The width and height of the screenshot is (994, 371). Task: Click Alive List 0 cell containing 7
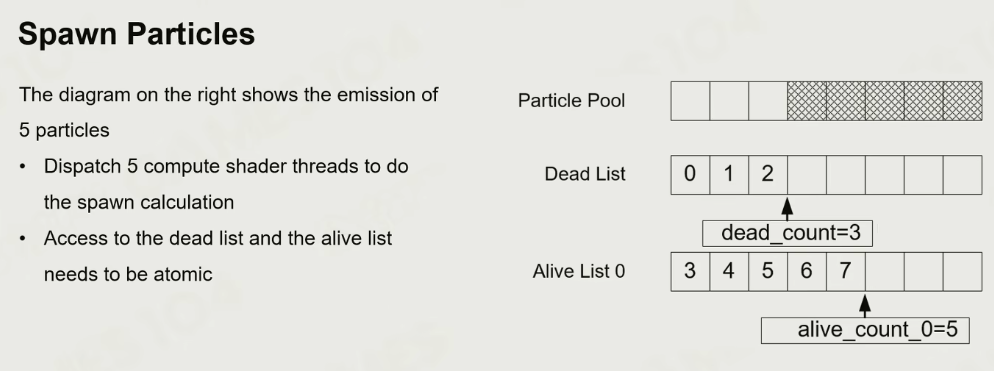pyautogui.click(x=846, y=271)
